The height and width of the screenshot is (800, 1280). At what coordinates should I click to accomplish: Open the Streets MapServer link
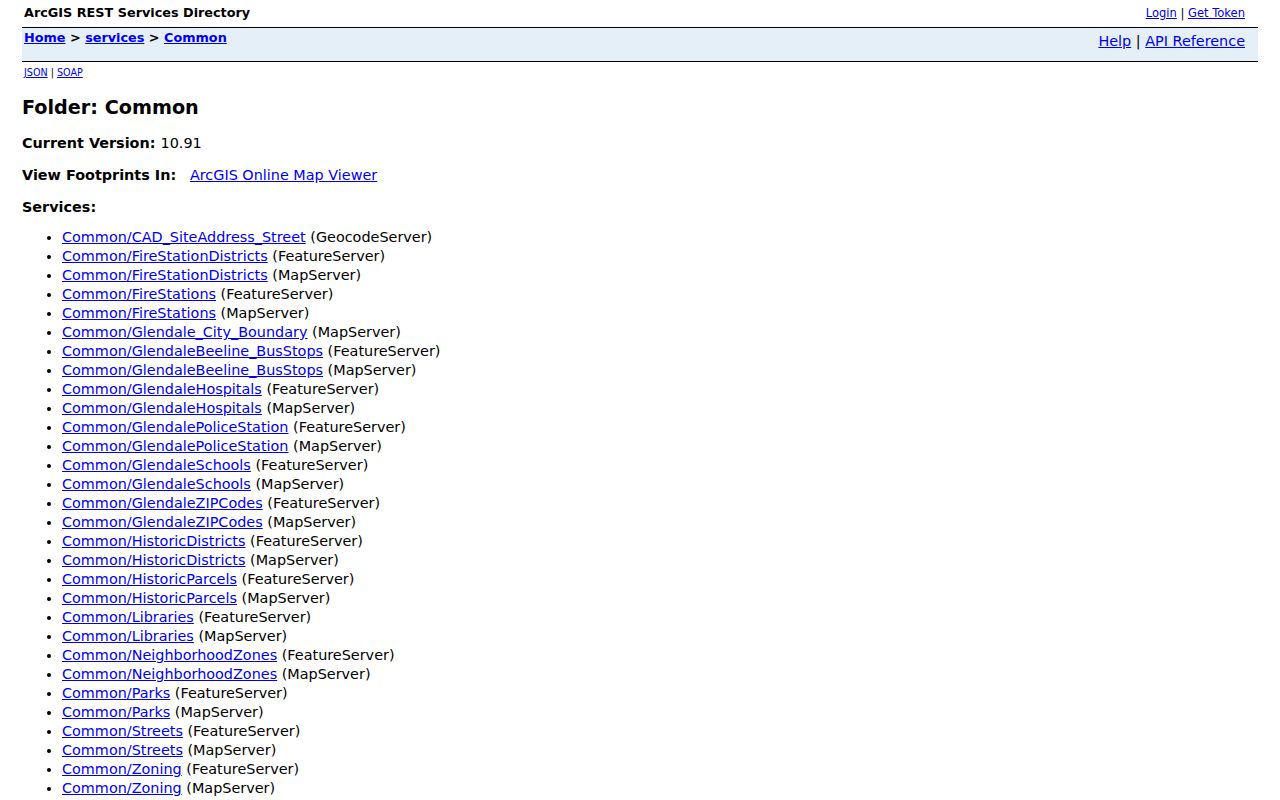pos(122,750)
